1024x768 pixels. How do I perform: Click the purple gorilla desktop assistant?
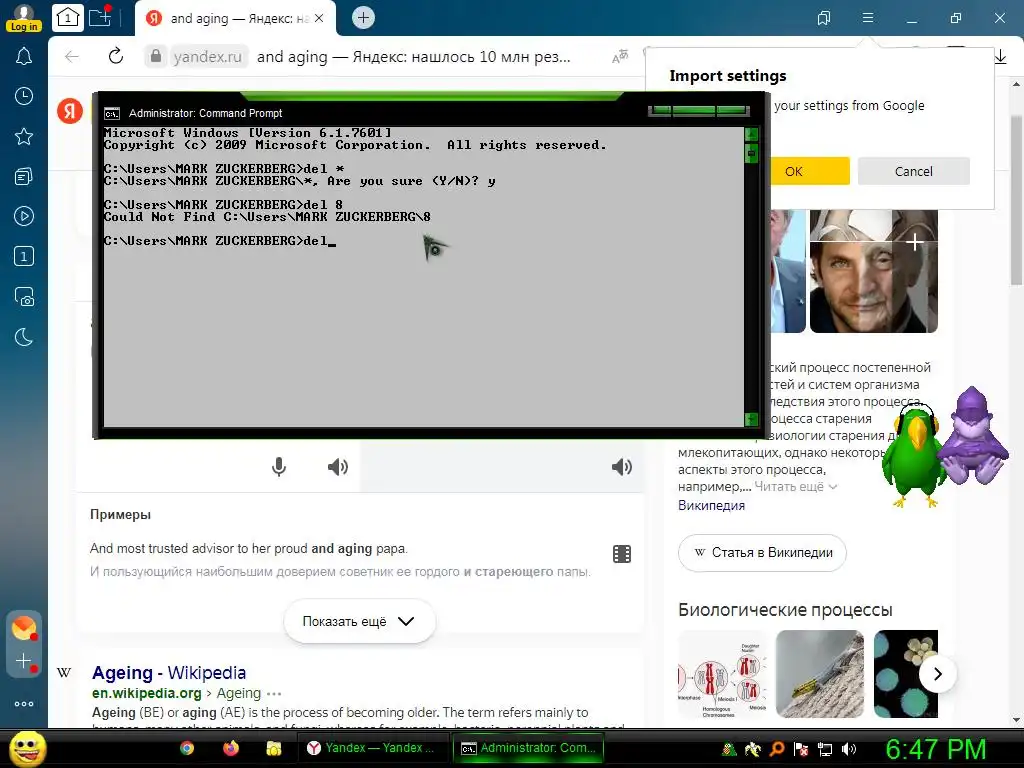point(973,436)
